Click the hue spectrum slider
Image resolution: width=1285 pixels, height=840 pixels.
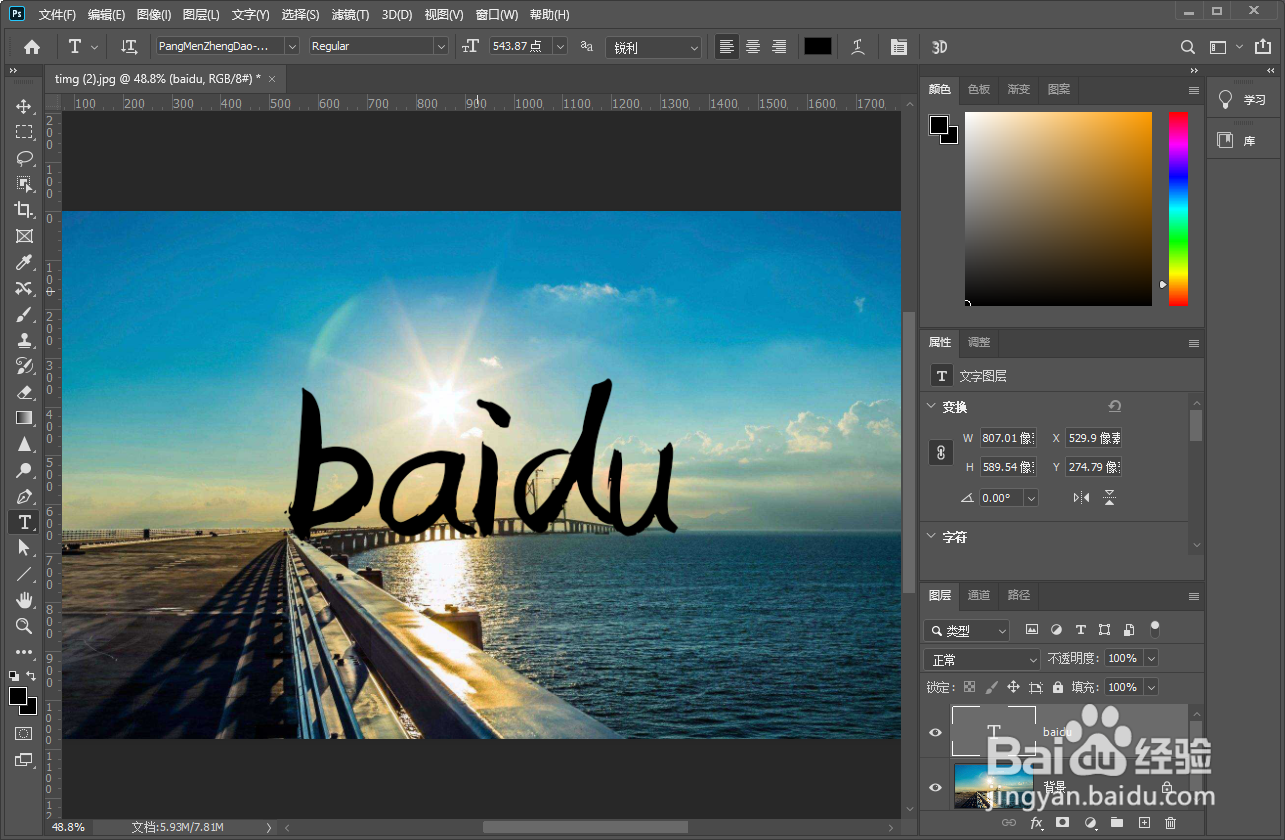tap(1178, 208)
